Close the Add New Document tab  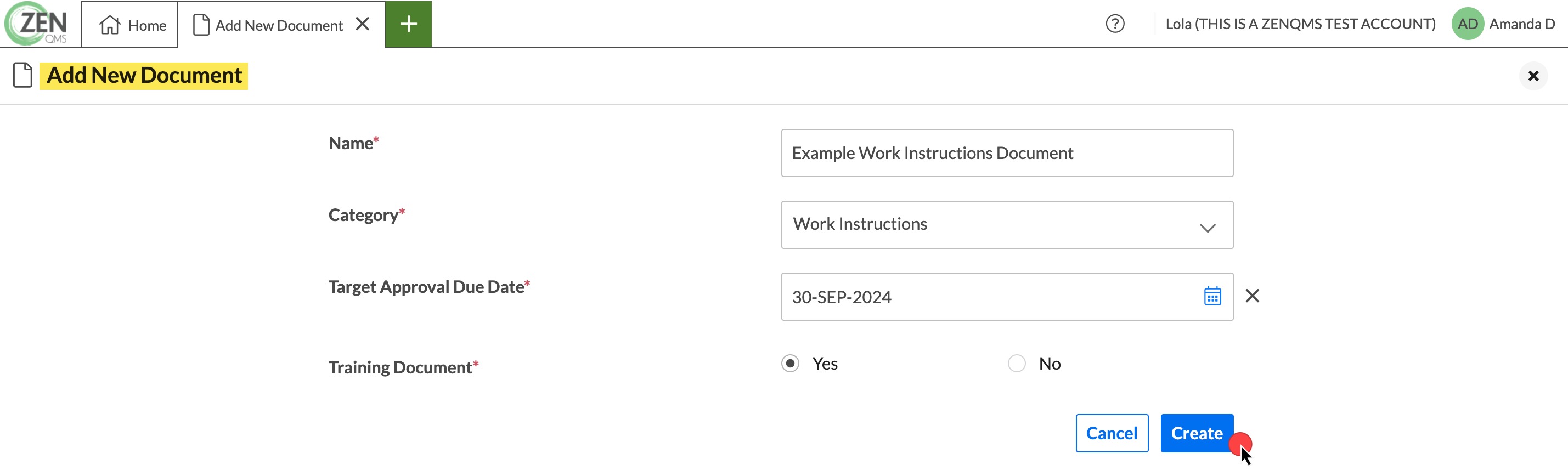(x=363, y=24)
